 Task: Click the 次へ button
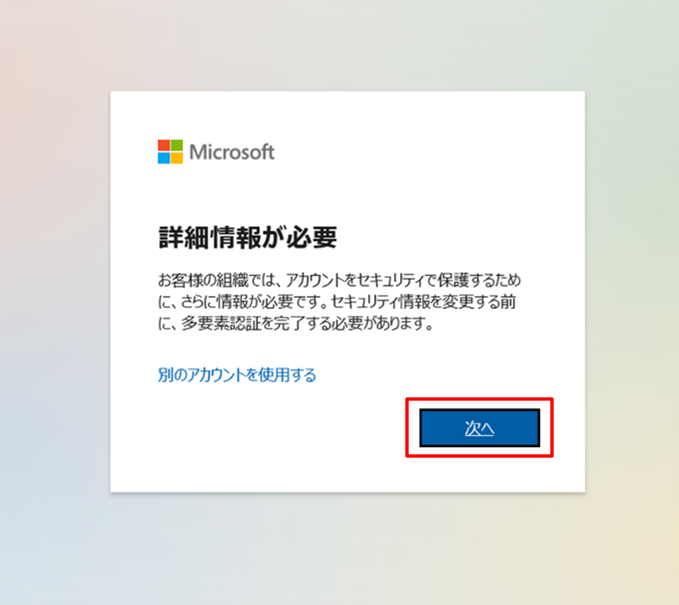479,428
